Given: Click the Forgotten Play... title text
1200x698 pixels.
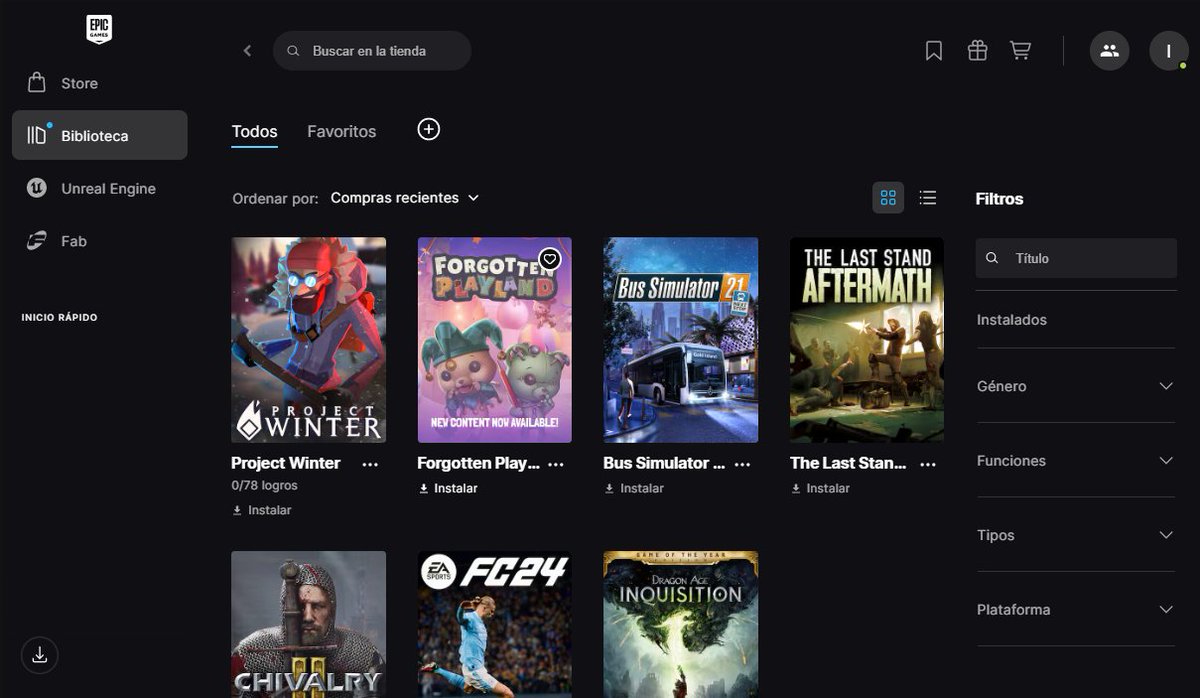Looking at the screenshot, I should 478,463.
